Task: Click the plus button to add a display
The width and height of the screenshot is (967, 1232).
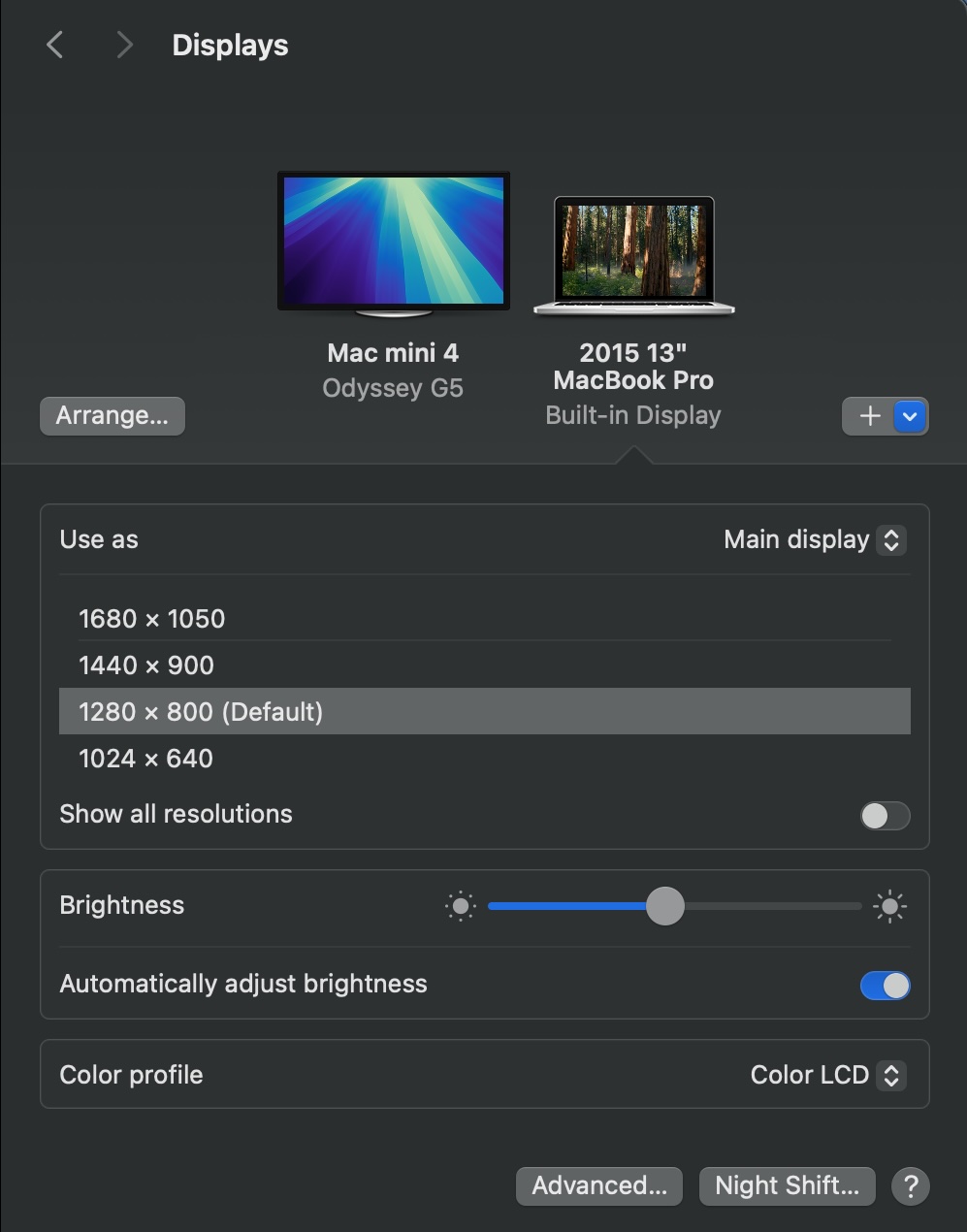Action: (869, 416)
